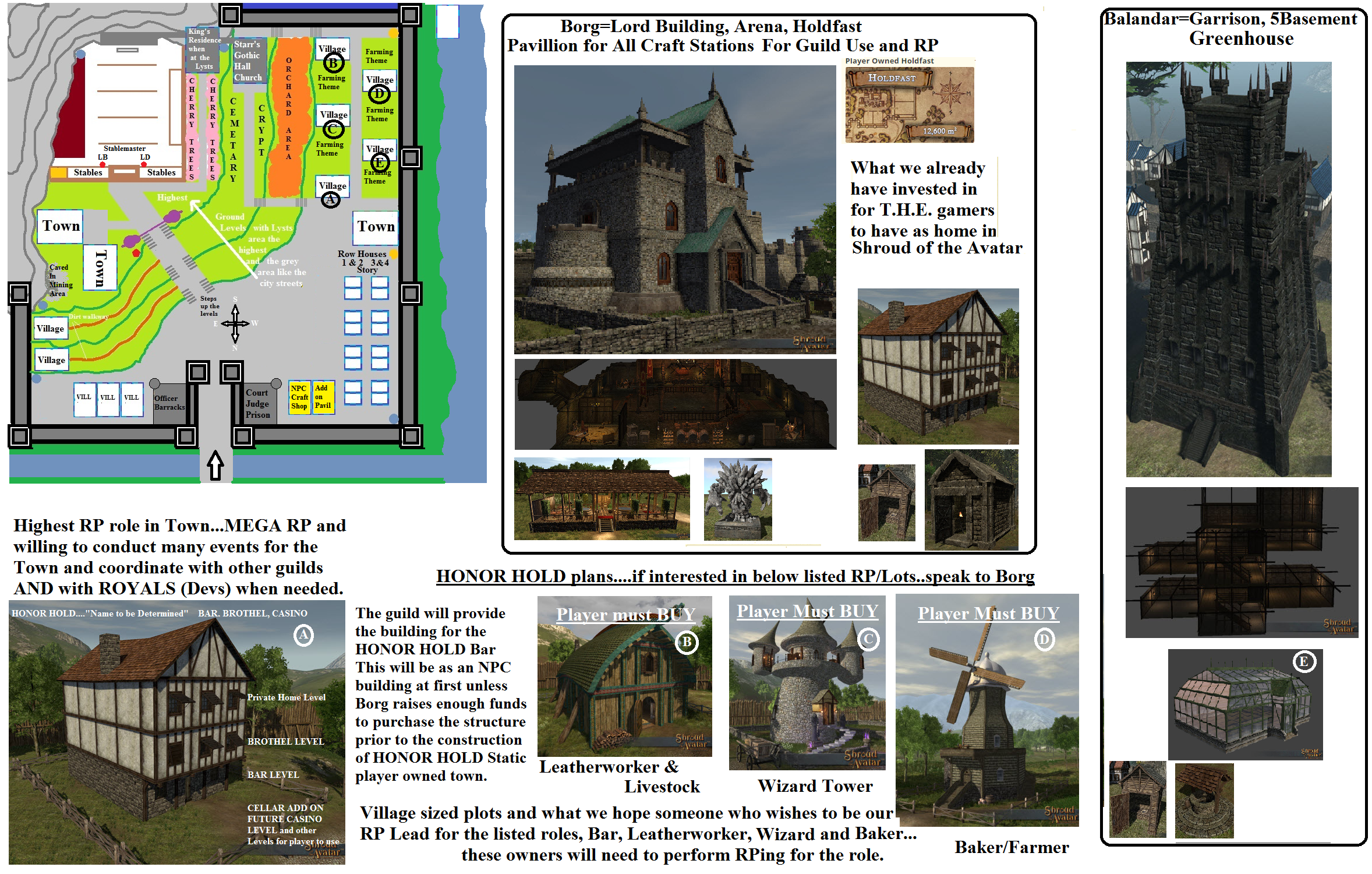This screenshot has width=1372, height=874.
Task: Click the Officer Barracks label on the map
Action: [169, 403]
